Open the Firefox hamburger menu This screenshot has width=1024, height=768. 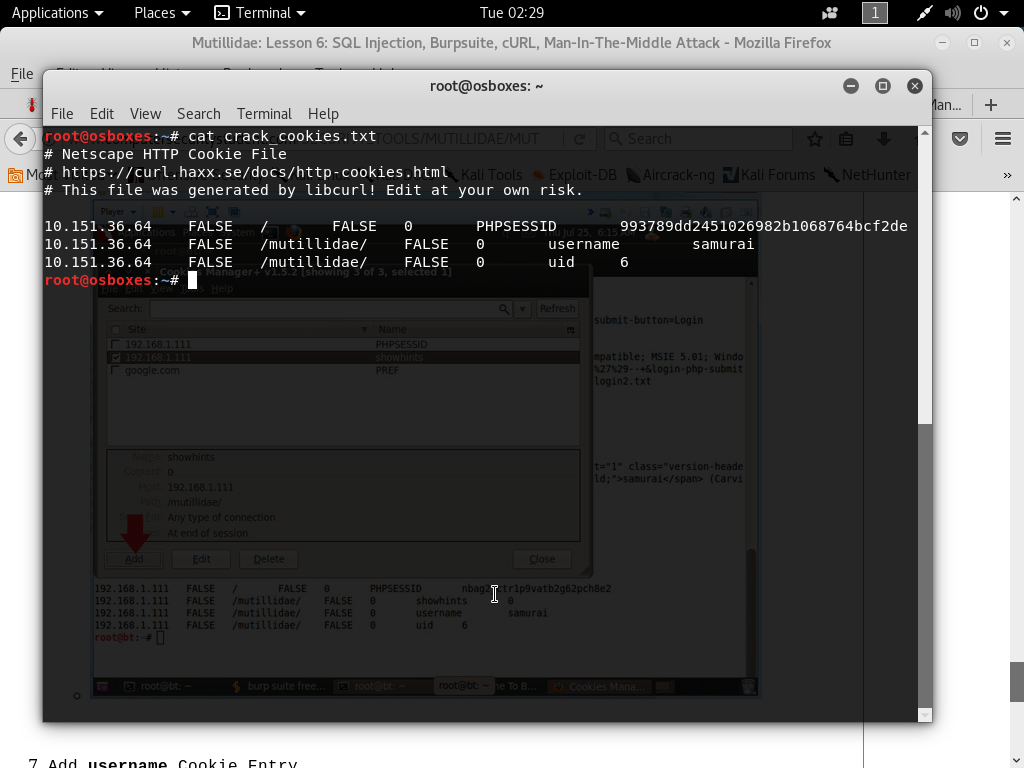(x=1002, y=139)
